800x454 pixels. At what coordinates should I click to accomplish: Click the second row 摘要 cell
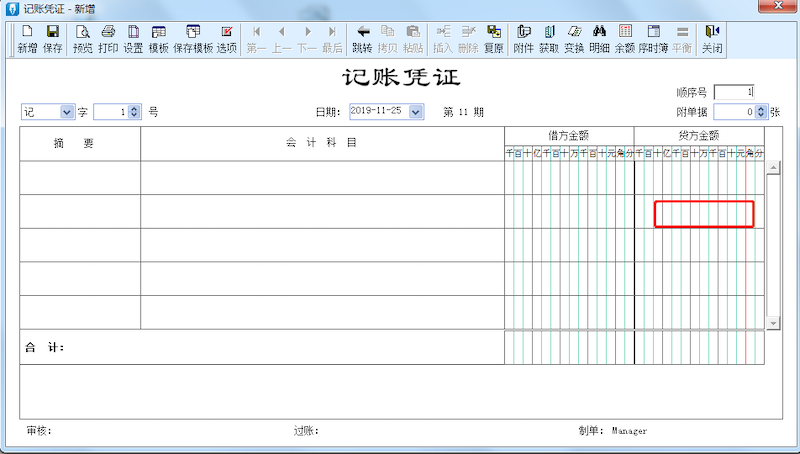click(80, 211)
